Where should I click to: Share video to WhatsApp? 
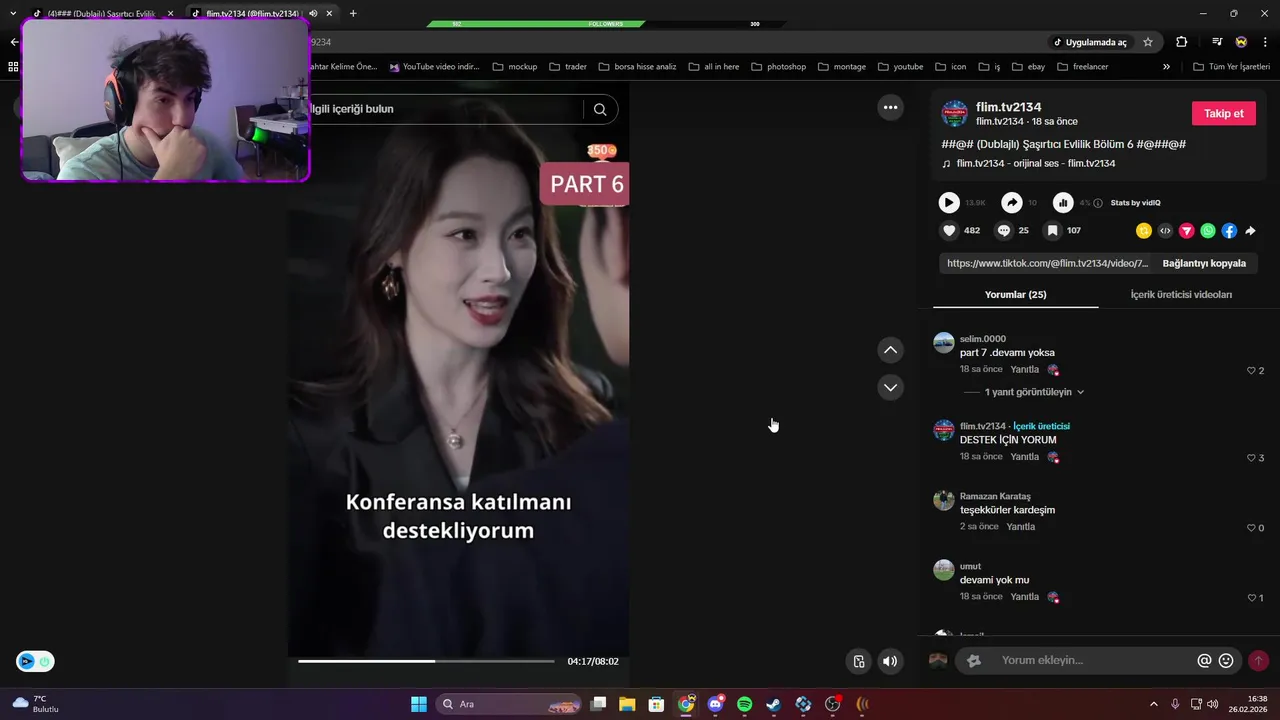1208,230
